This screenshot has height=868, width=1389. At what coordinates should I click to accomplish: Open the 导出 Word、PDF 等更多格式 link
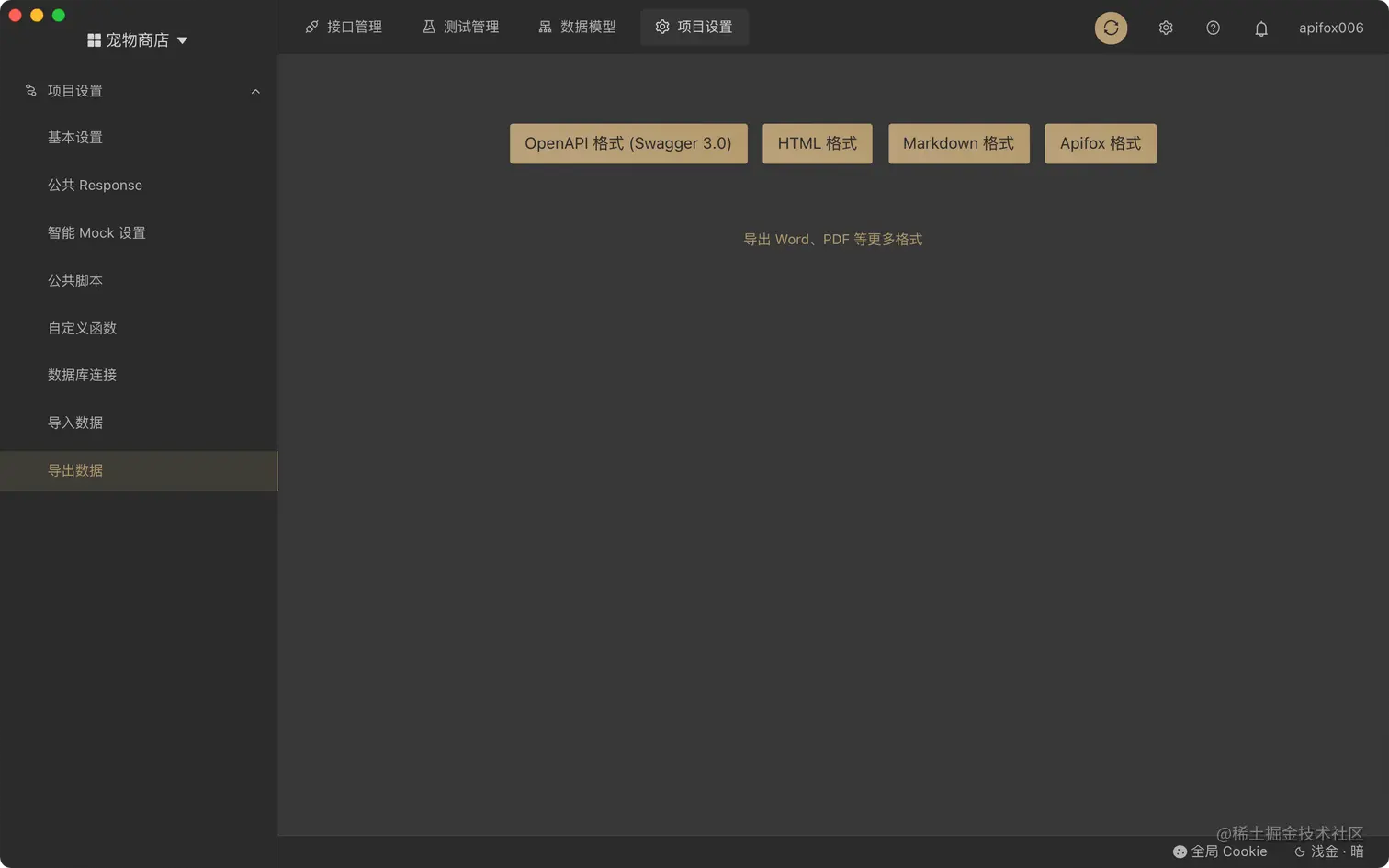[833, 240]
